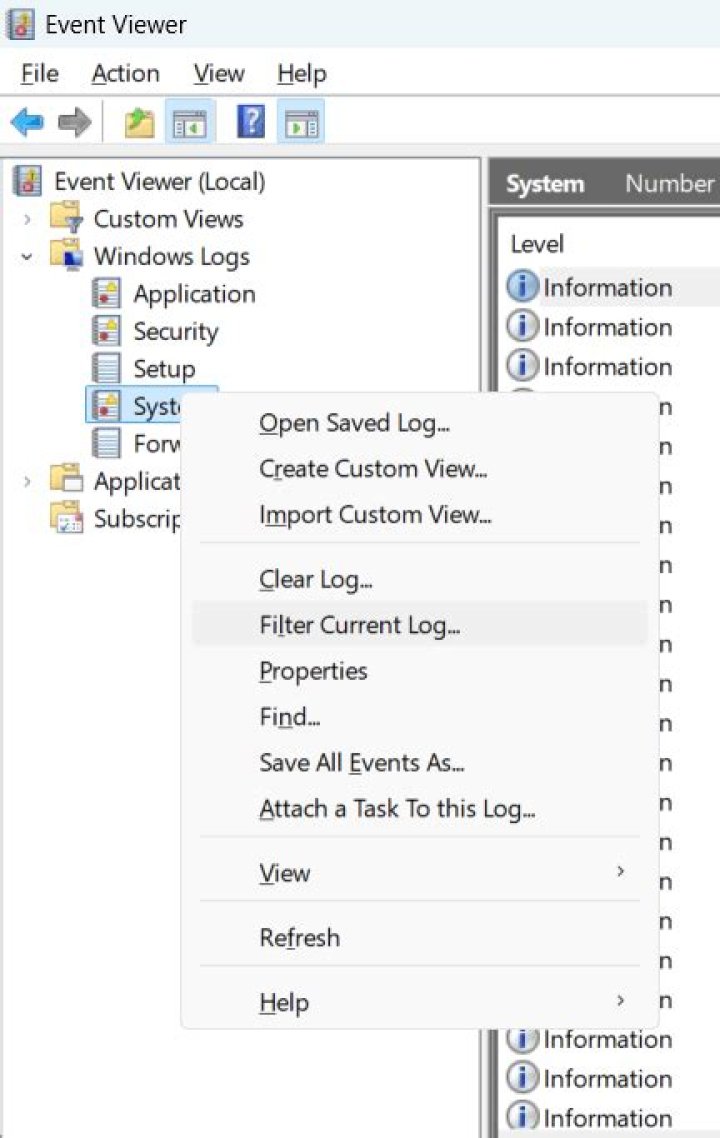Click Save All Events As option

(x=361, y=763)
